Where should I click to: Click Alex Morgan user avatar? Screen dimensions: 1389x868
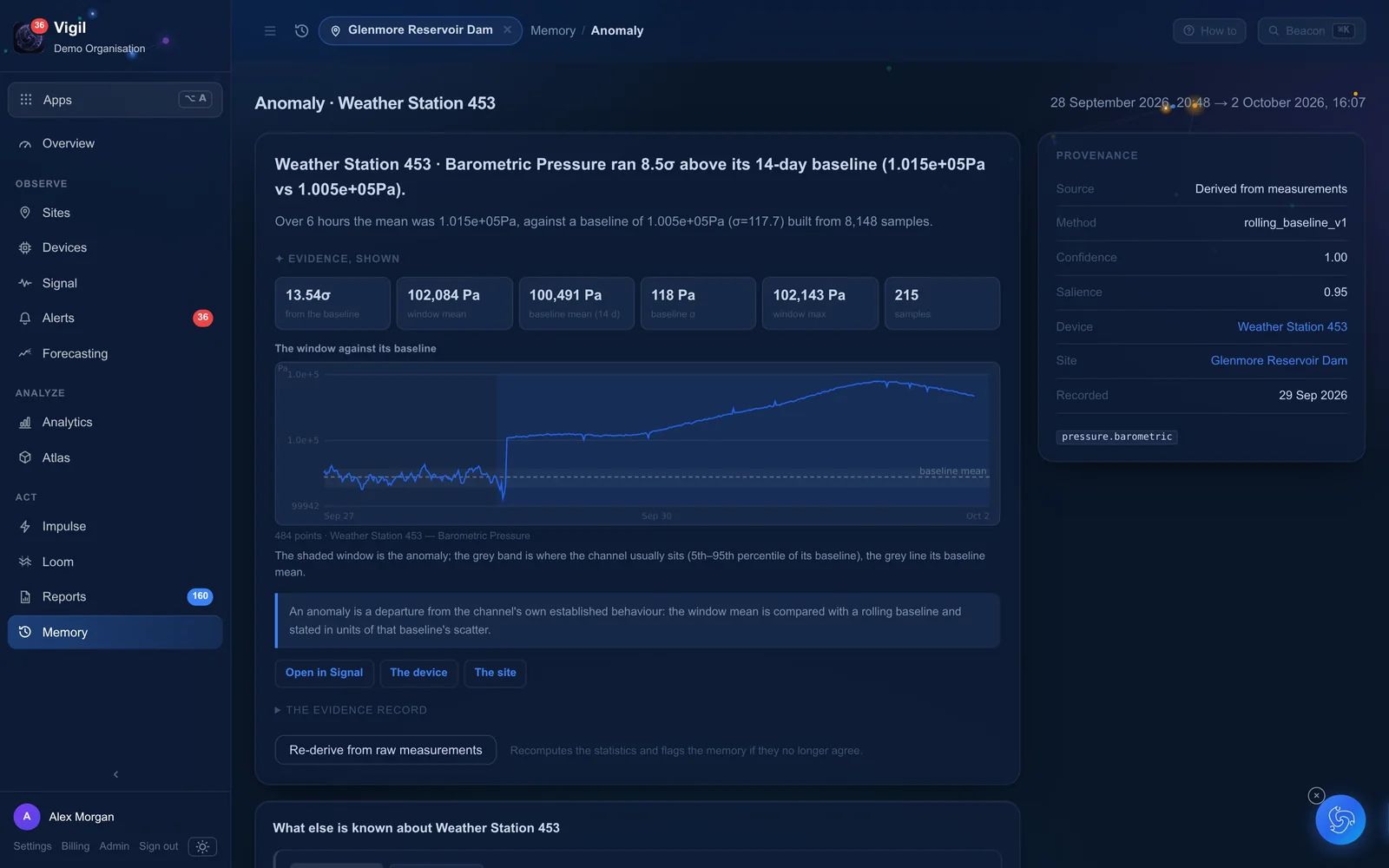27,817
